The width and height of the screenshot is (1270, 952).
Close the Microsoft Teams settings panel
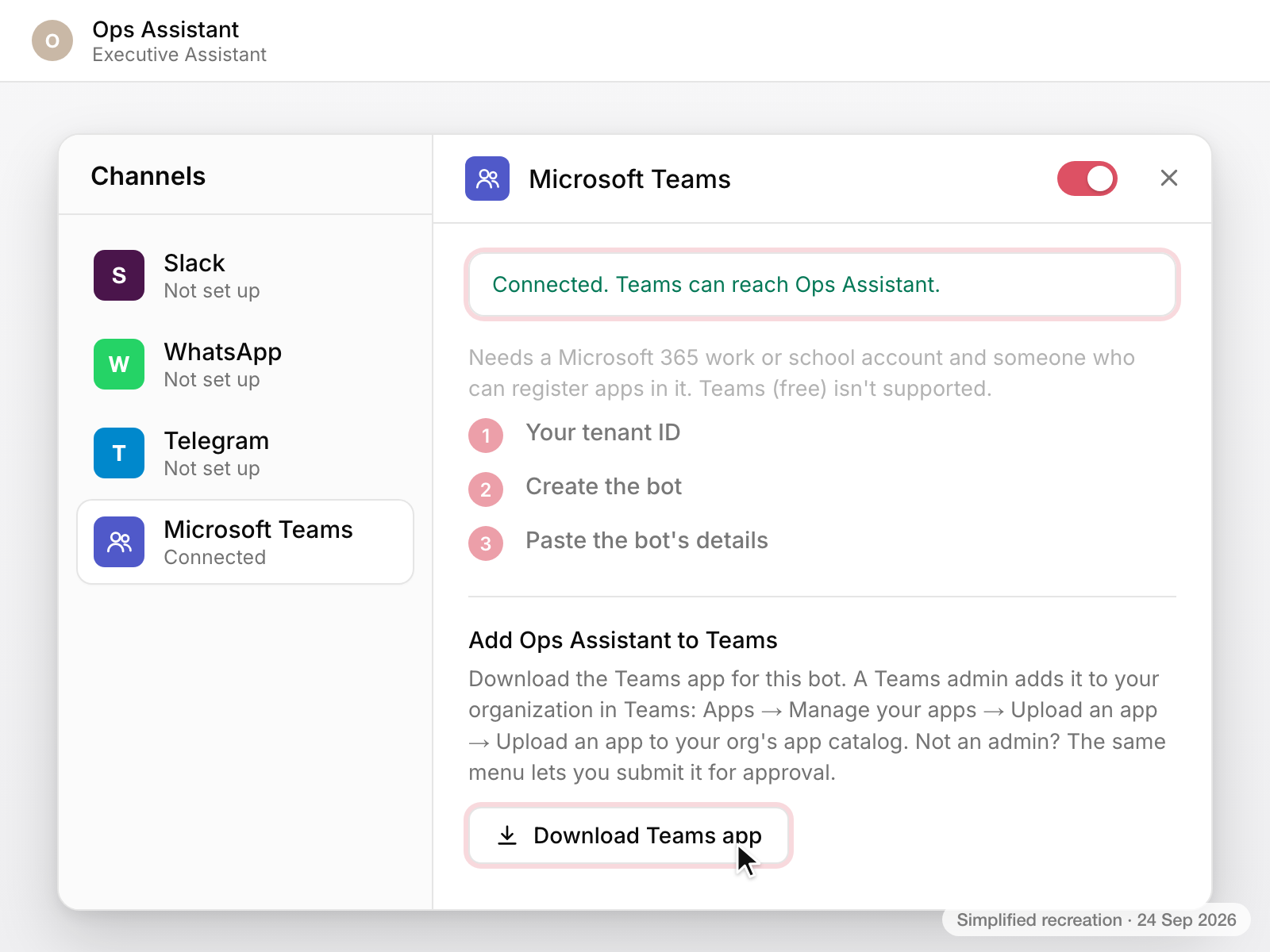[x=1169, y=178]
